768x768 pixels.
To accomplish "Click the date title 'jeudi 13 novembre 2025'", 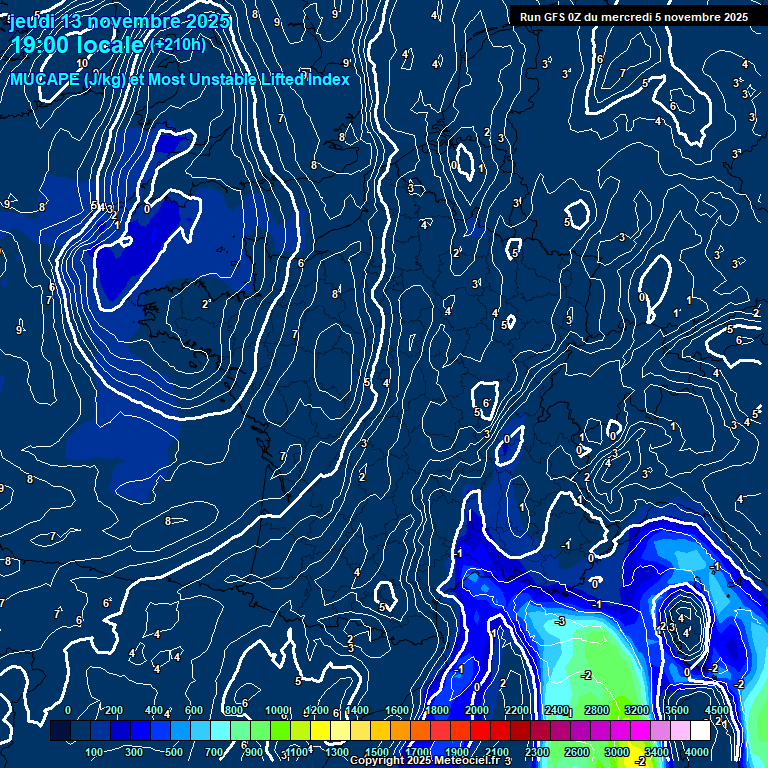I will tap(120, 21).
